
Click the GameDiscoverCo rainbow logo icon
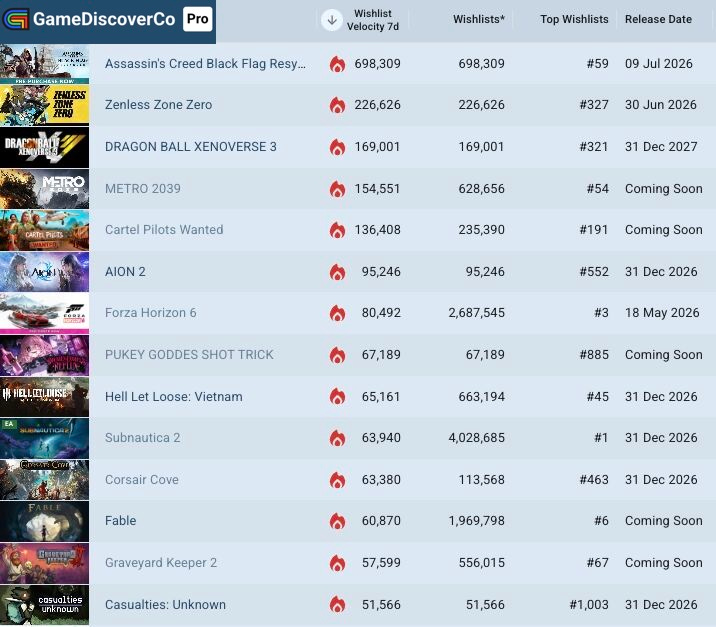coord(16,19)
